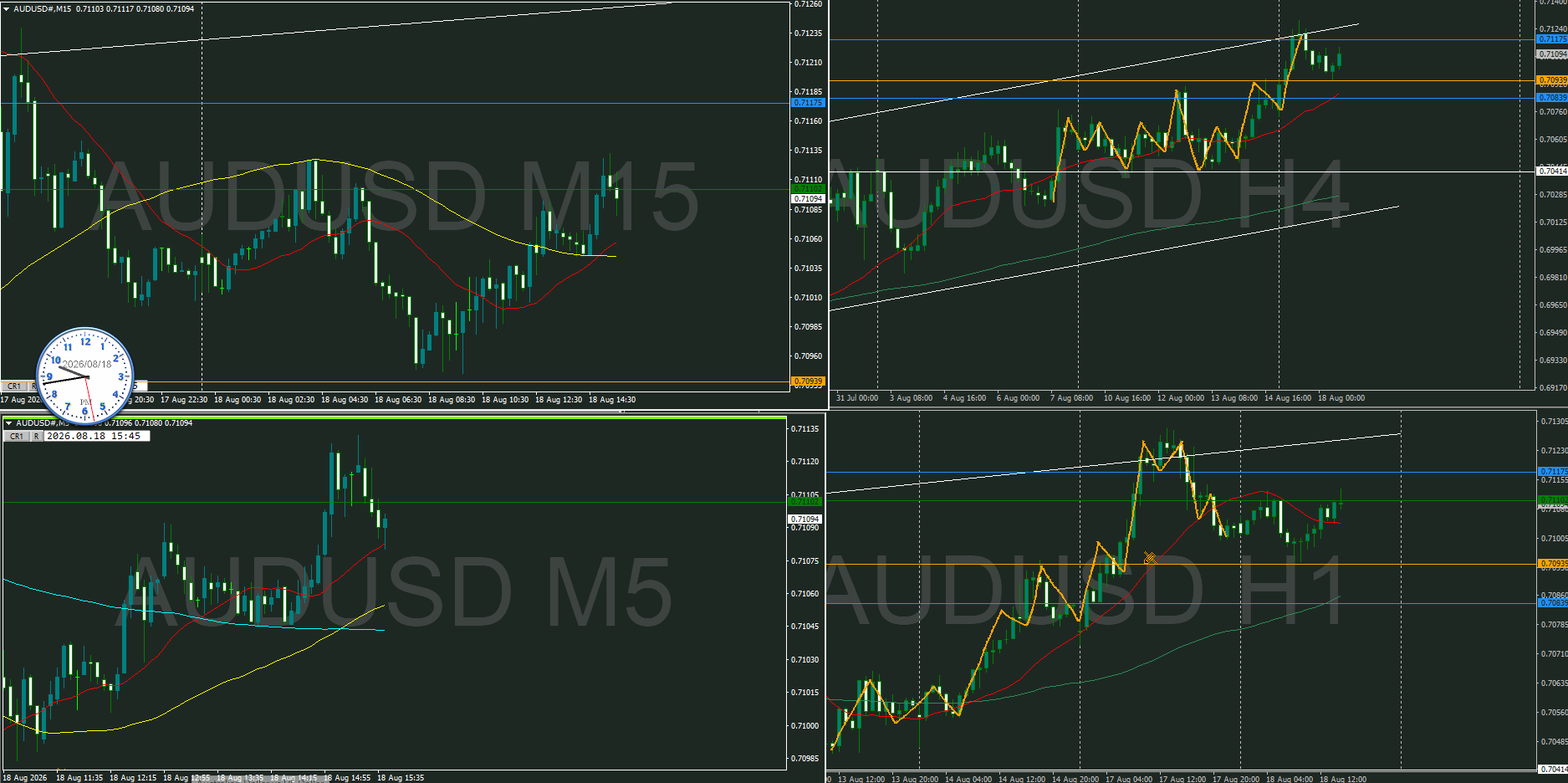Click the 0.71235 price scale value on M15 chart

click(808, 33)
